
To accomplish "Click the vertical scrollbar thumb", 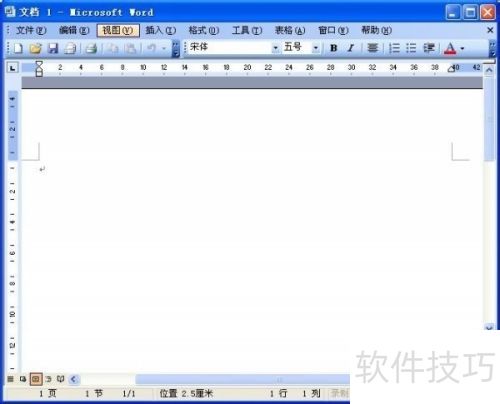I will (x=489, y=118).
